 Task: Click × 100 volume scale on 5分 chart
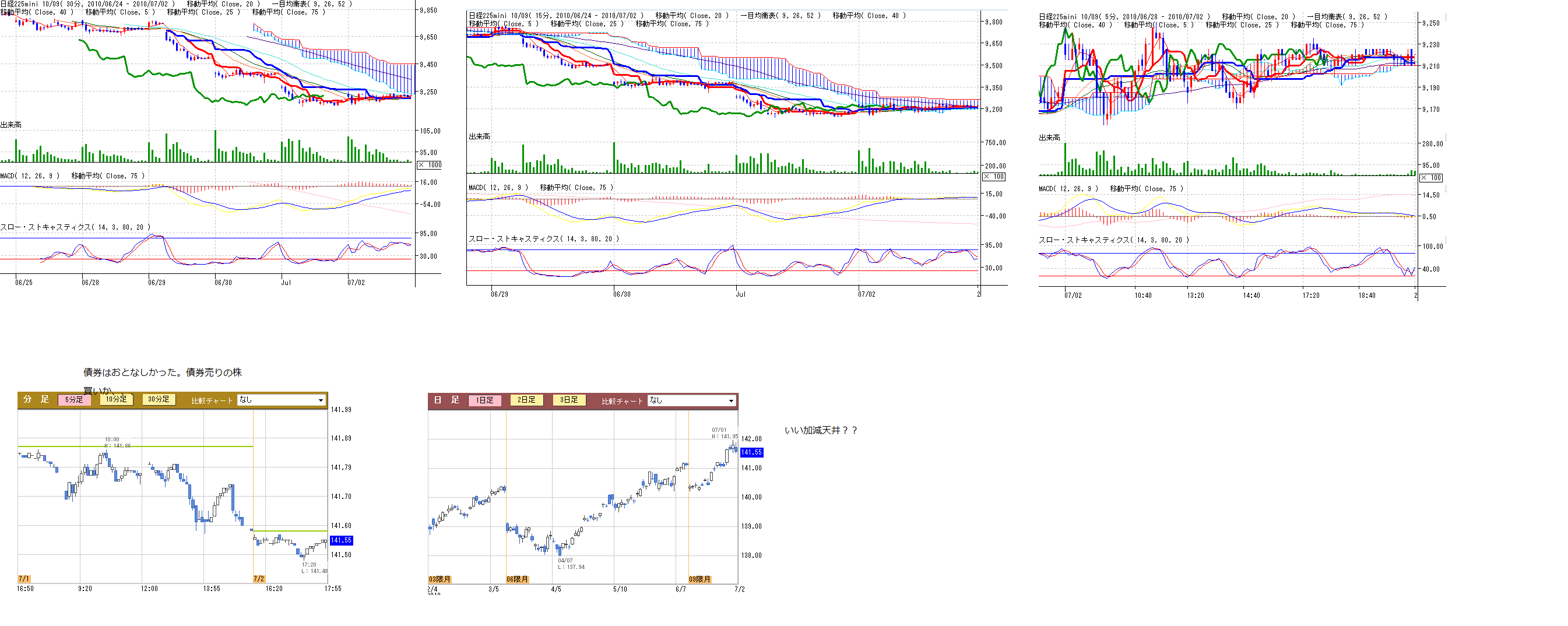tap(1430, 178)
